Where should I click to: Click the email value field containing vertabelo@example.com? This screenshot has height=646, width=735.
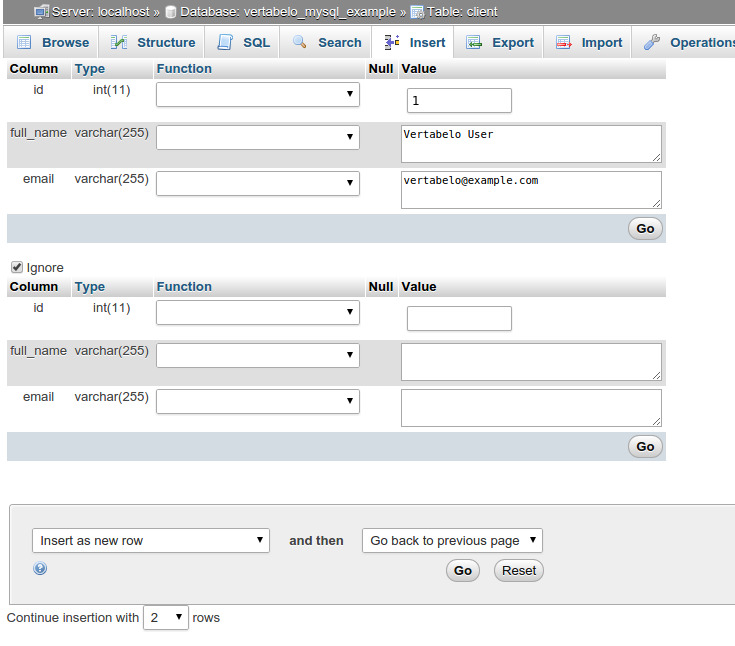pos(531,189)
